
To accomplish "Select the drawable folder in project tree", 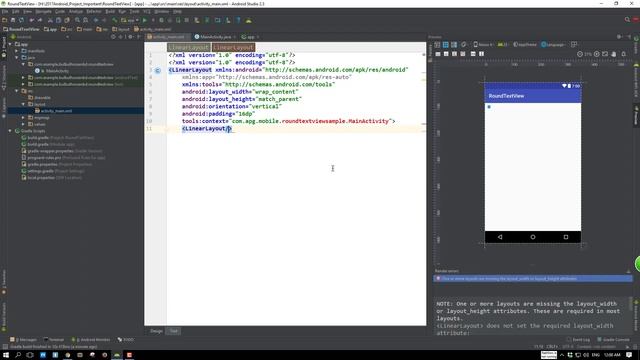I will coord(40,98).
